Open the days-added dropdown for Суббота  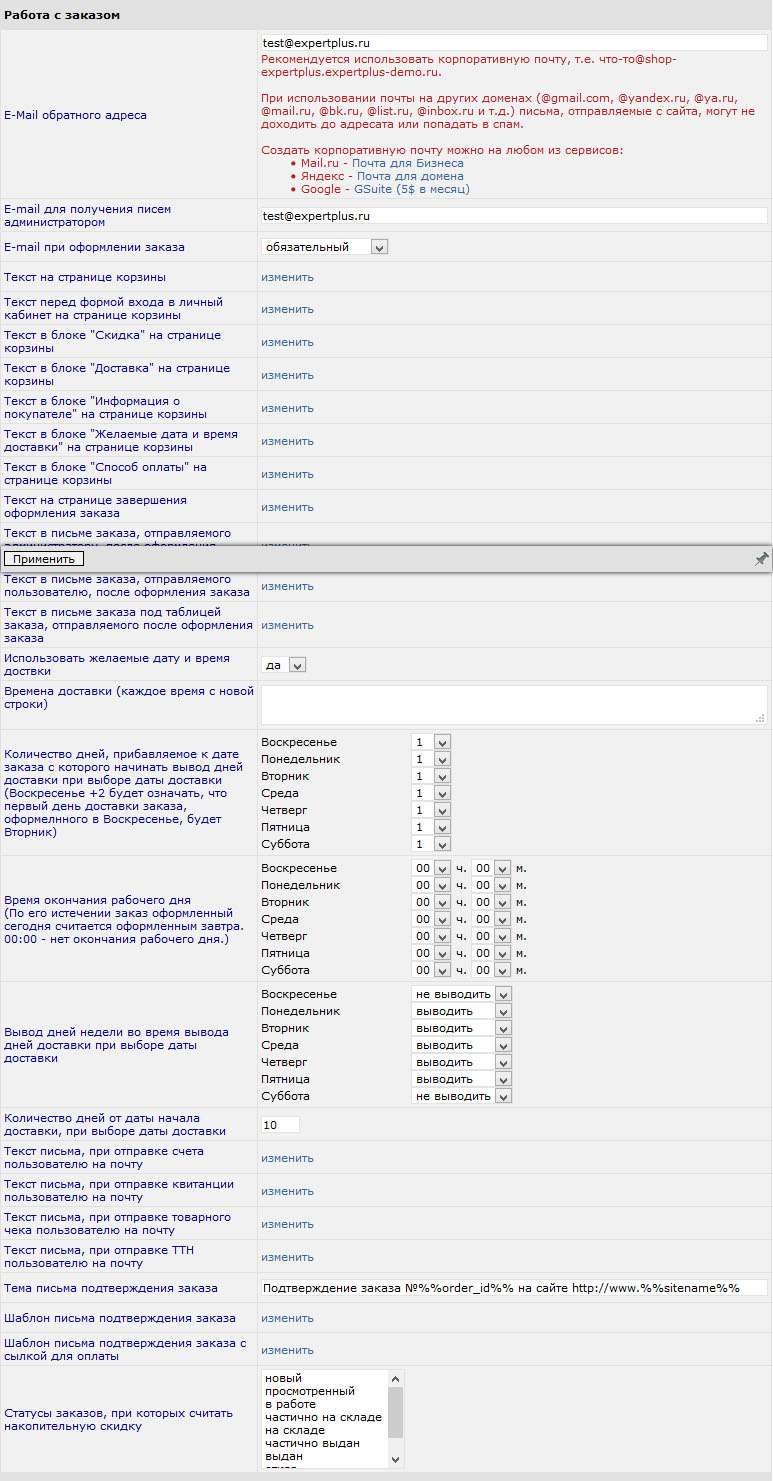pos(432,844)
